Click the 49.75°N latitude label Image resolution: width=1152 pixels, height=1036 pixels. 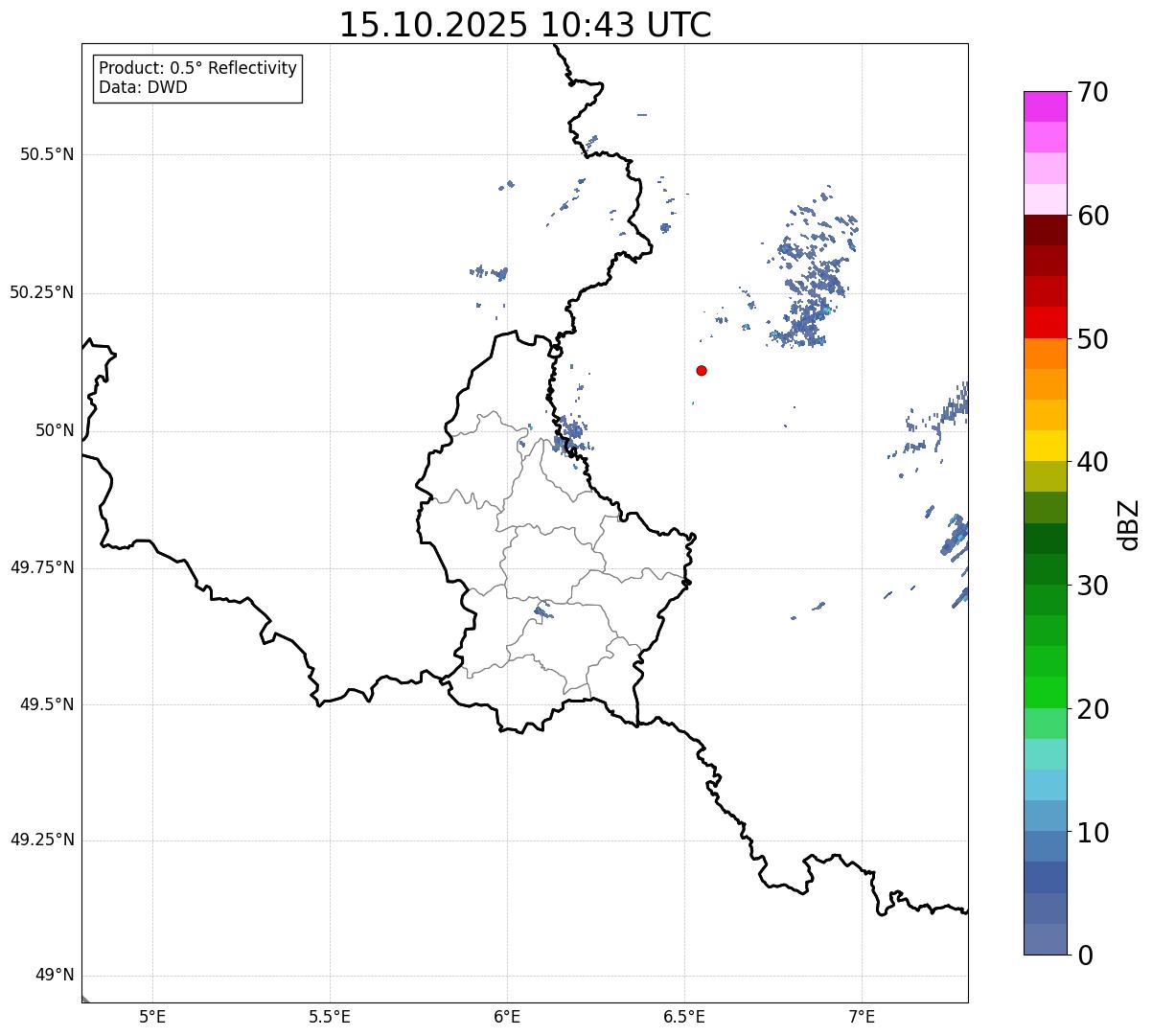[42, 567]
